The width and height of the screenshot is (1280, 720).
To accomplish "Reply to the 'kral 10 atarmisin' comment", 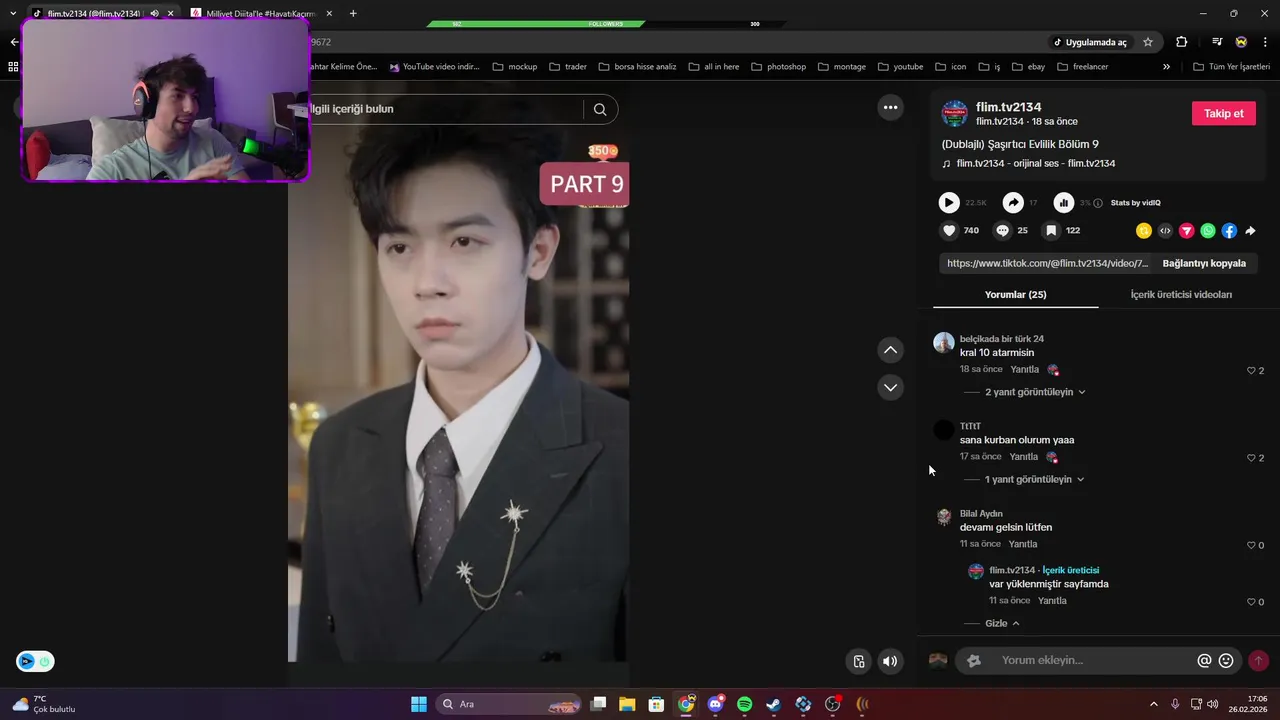I will click(1025, 370).
